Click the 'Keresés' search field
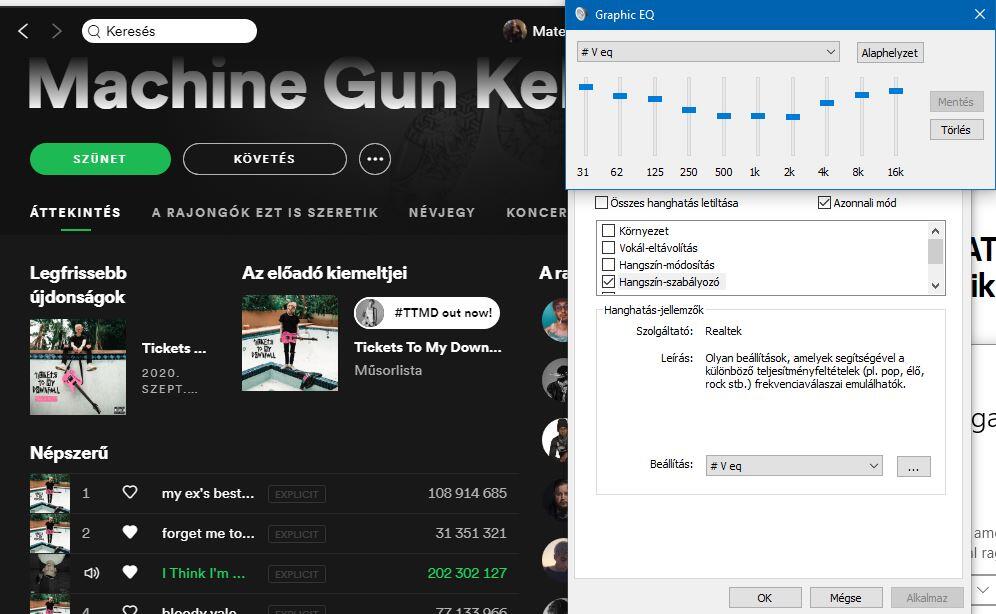996x614 pixels. 170,31
